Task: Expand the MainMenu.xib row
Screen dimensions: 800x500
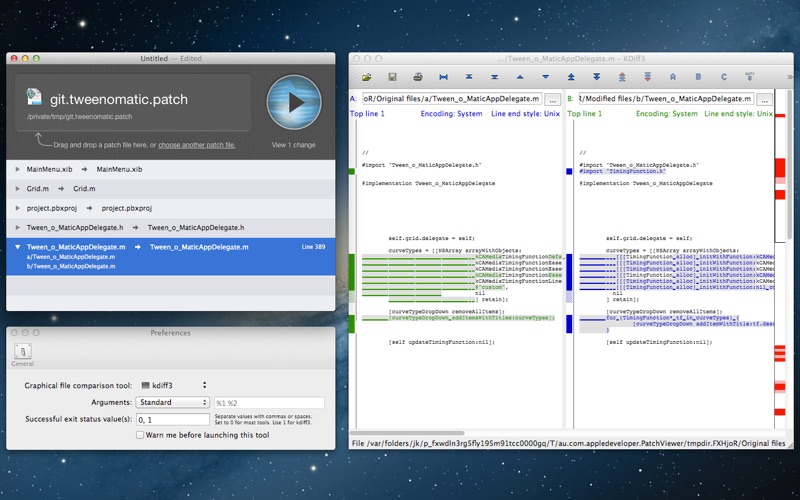Action: [17, 169]
